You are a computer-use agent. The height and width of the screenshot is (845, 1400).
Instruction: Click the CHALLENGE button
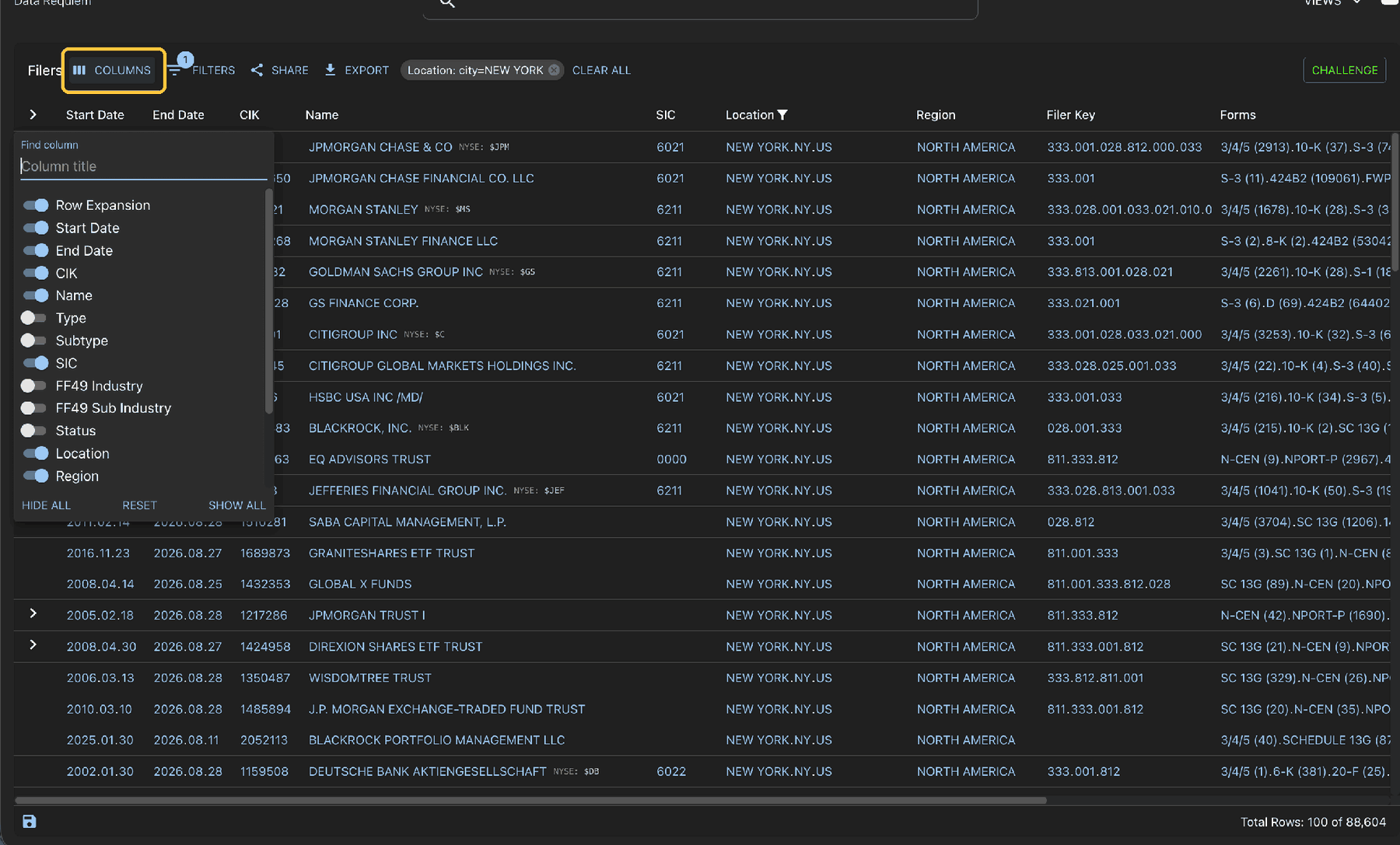1344,70
